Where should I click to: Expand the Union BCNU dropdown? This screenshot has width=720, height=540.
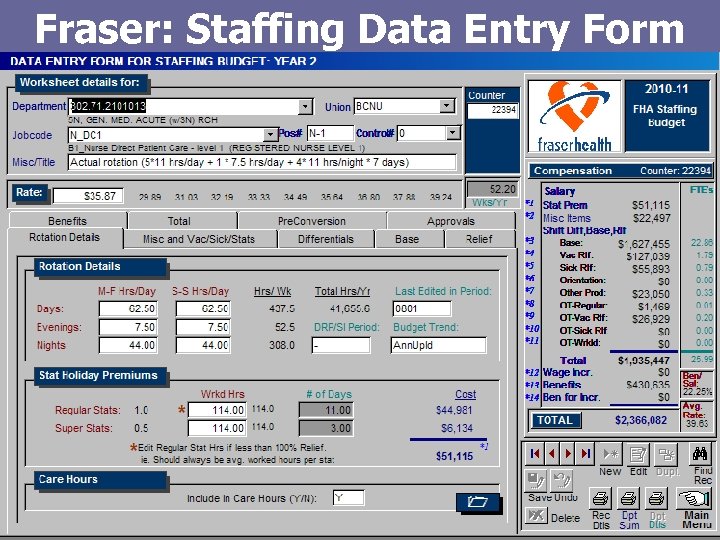(446, 106)
